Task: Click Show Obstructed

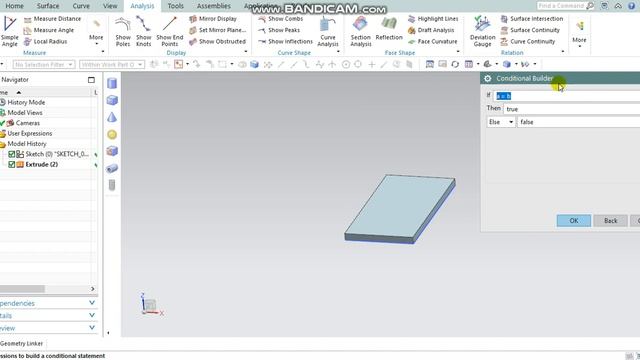Action: tap(218, 41)
